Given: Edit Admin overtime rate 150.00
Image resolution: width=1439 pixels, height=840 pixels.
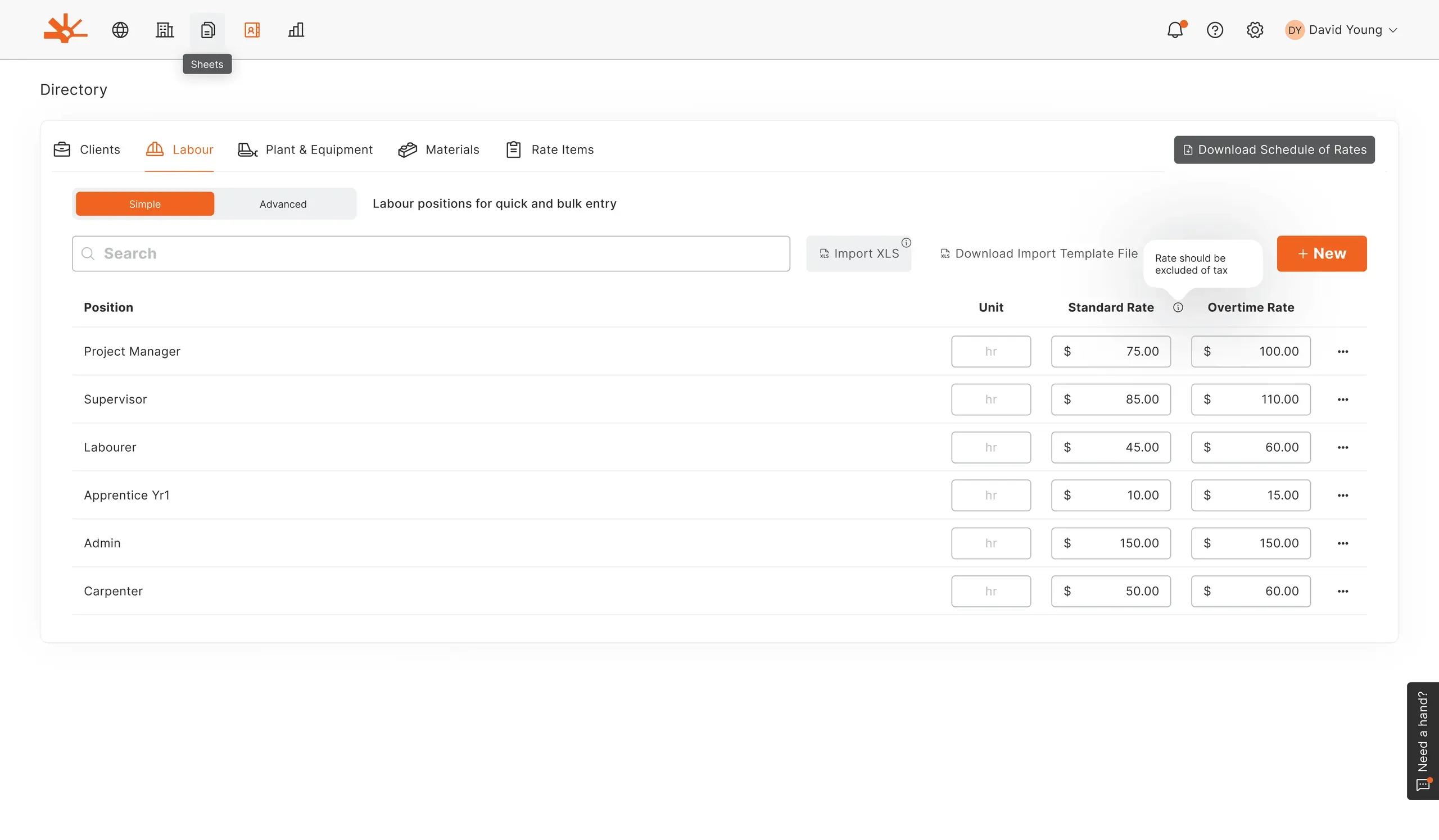Looking at the screenshot, I should point(1251,543).
